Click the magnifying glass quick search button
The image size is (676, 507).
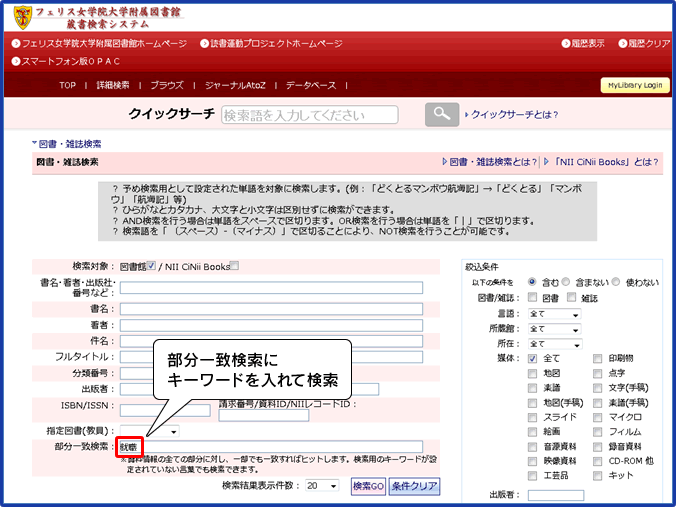[441, 115]
